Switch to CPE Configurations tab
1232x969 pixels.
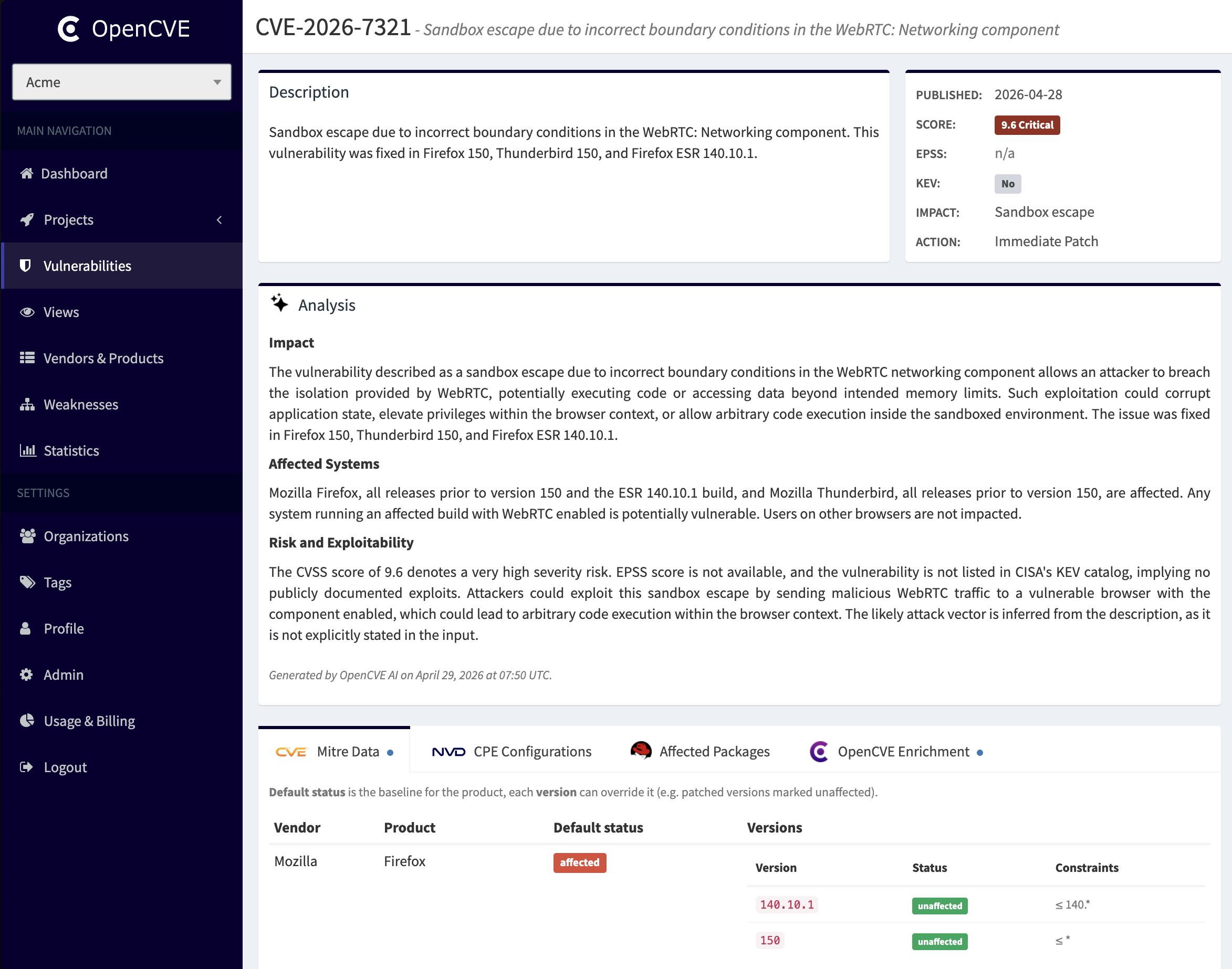511,751
